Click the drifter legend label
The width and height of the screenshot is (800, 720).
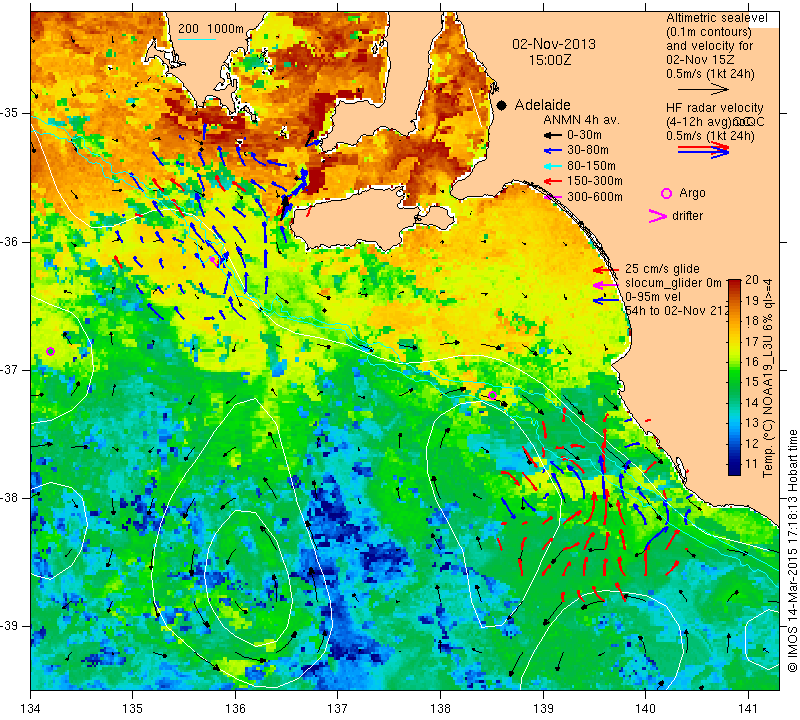pos(687,216)
